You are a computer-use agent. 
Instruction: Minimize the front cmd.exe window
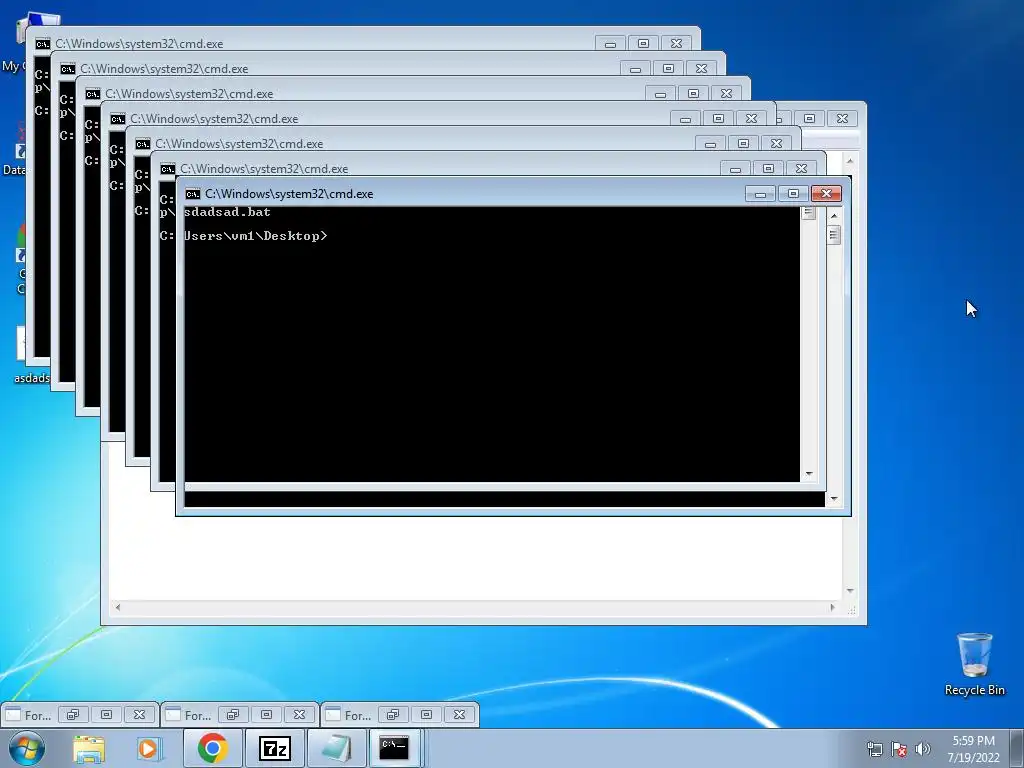click(760, 193)
